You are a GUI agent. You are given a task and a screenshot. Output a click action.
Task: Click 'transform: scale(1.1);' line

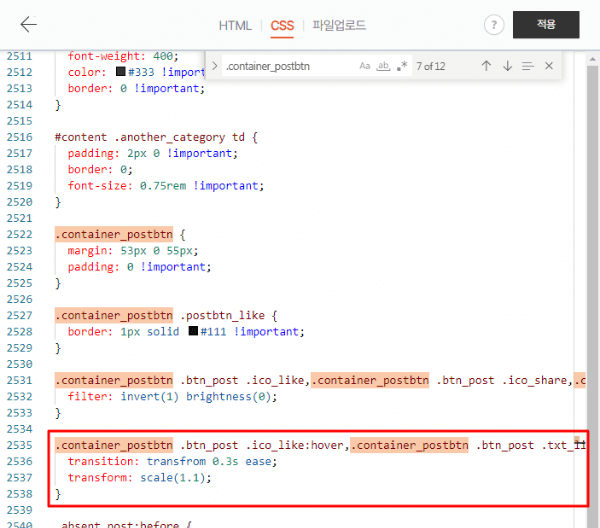(x=139, y=477)
